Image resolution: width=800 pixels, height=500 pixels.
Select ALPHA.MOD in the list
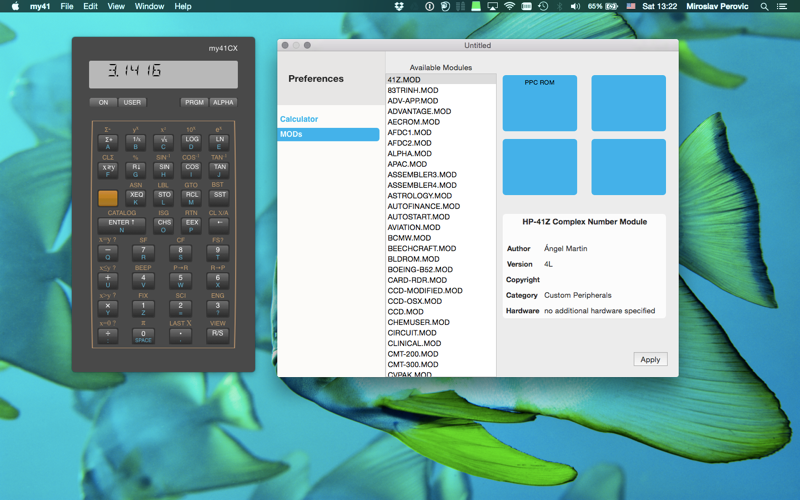point(441,154)
